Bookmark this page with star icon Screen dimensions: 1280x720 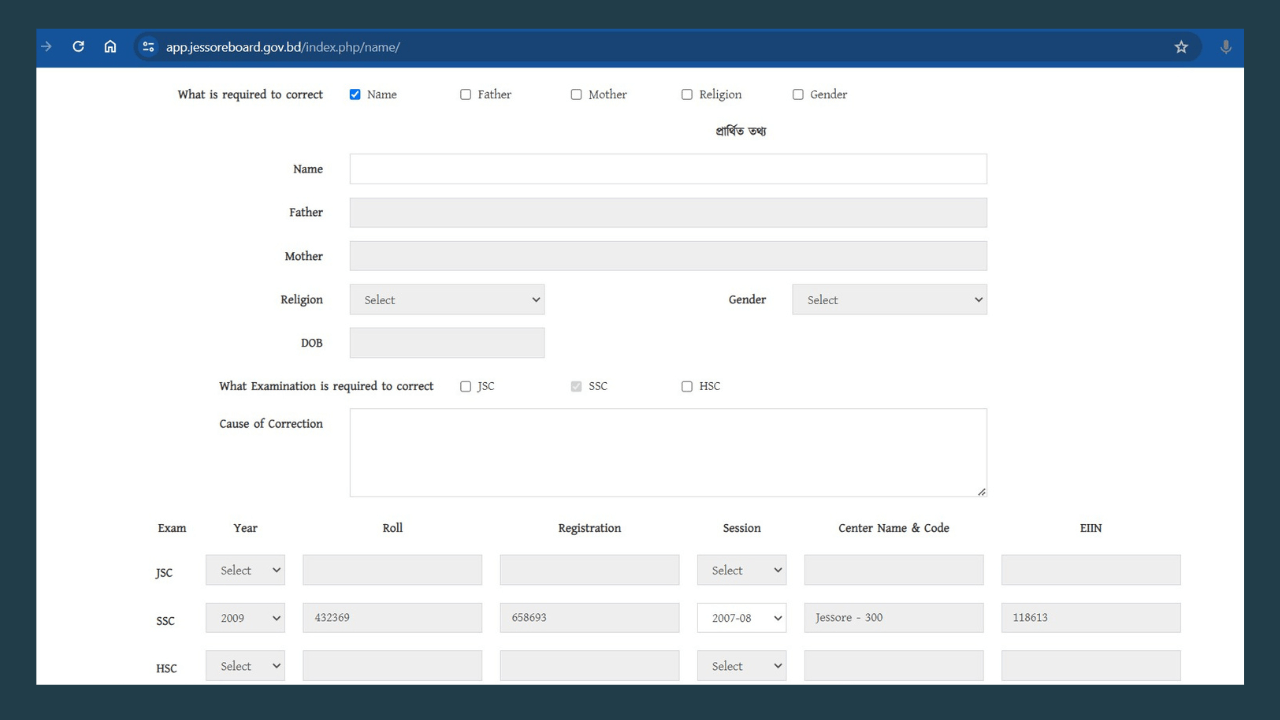pyautogui.click(x=1181, y=47)
